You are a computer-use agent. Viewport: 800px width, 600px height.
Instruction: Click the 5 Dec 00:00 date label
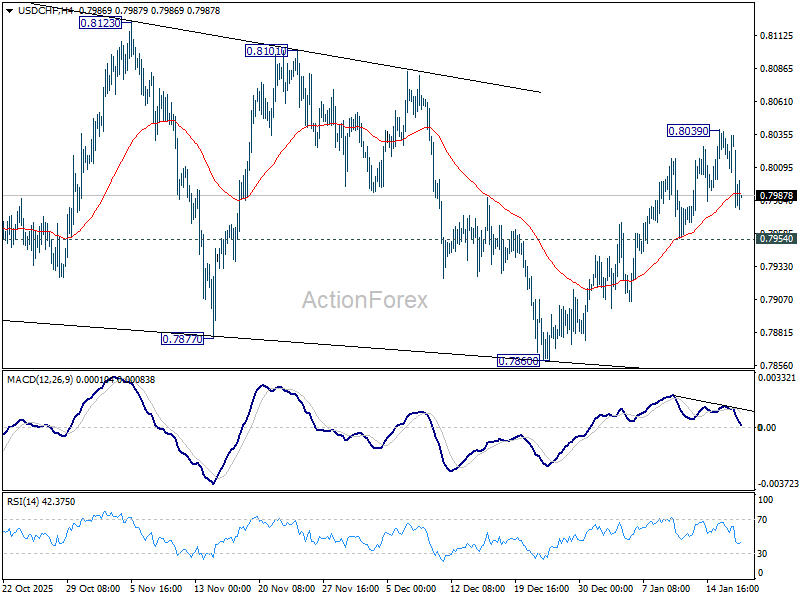coord(411,588)
